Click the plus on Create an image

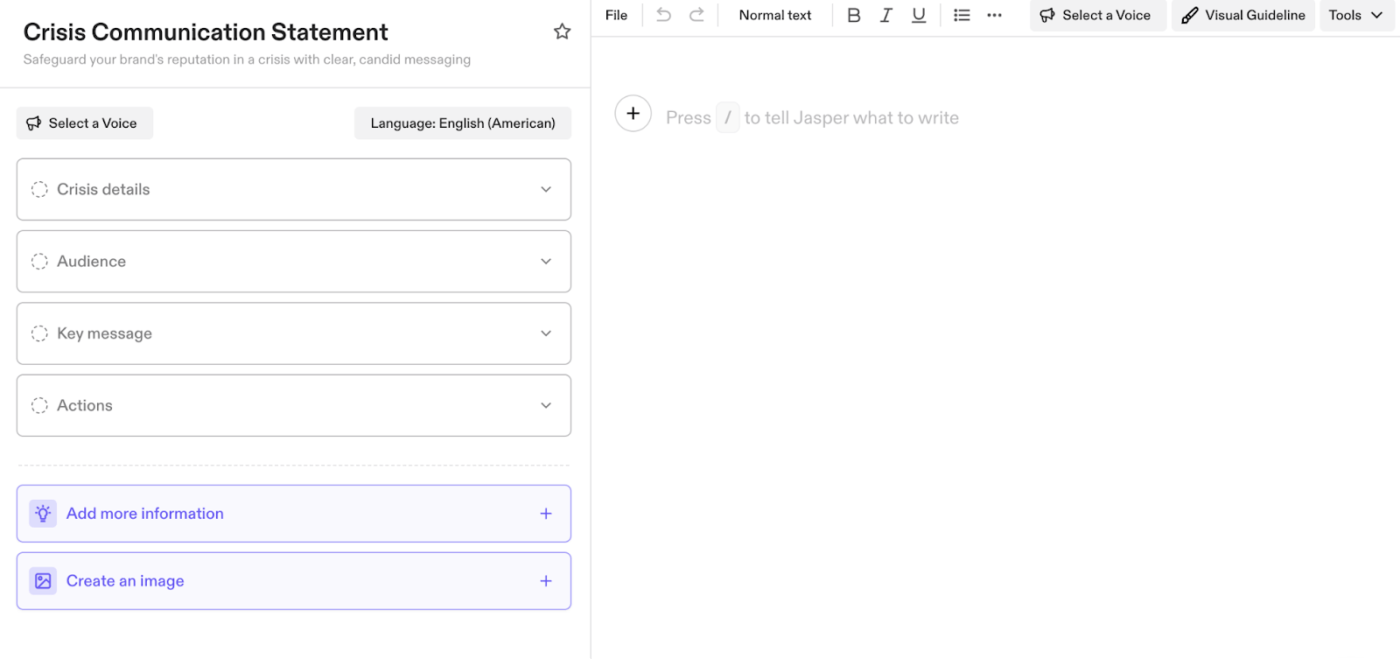(546, 581)
